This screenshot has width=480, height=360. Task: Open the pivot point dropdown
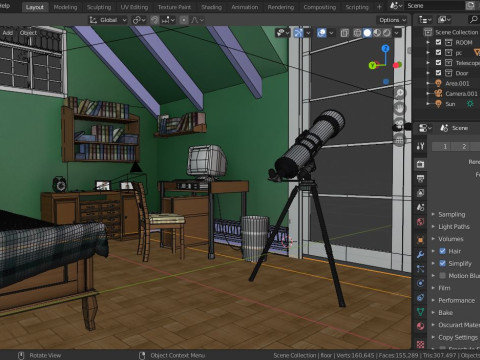(x=139, y=20)
